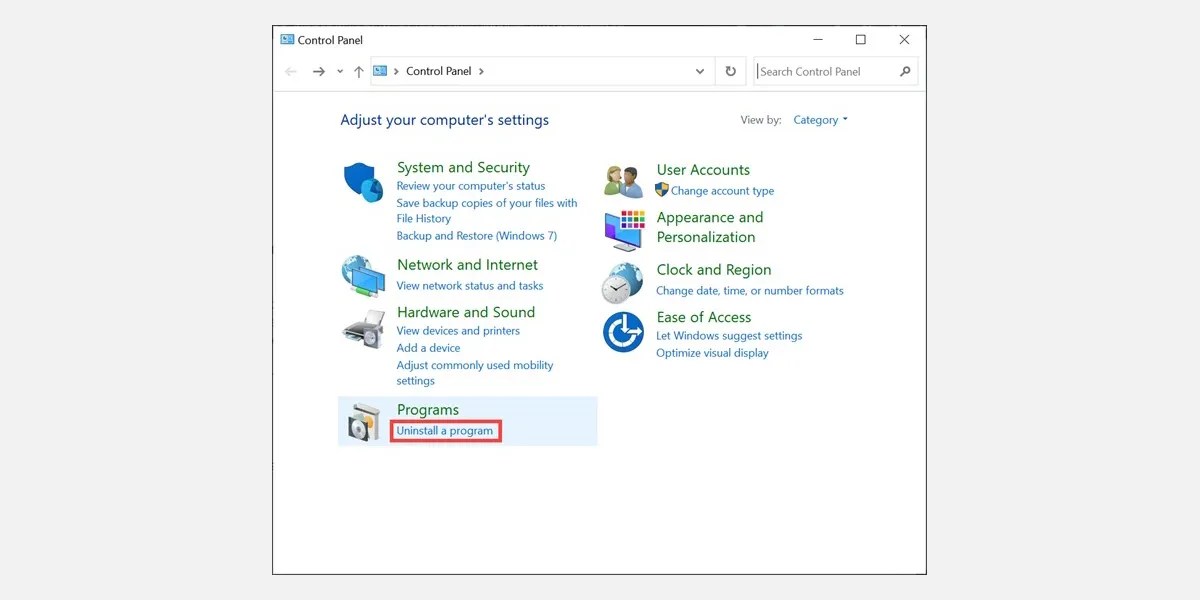Expand the Control Panel breadcrumb arrow
The image size is (1200, 600).
[x=480, y=71]
